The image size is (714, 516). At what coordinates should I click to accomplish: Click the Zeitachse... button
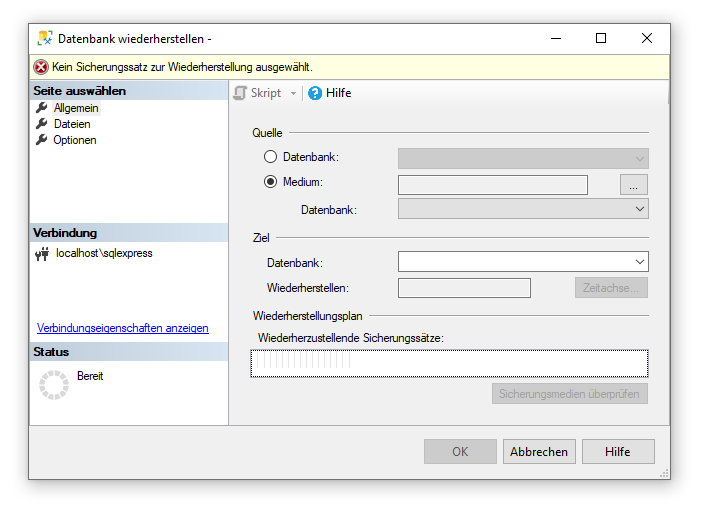click(x=611, y=288)
